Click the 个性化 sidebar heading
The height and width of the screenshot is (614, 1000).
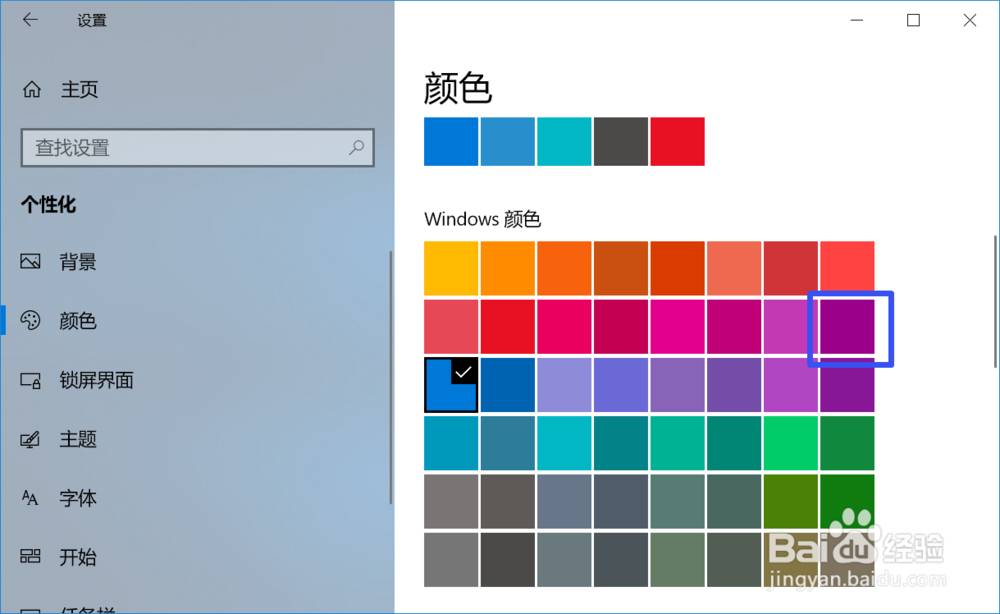pyautogui.click(x=48, y=205)
